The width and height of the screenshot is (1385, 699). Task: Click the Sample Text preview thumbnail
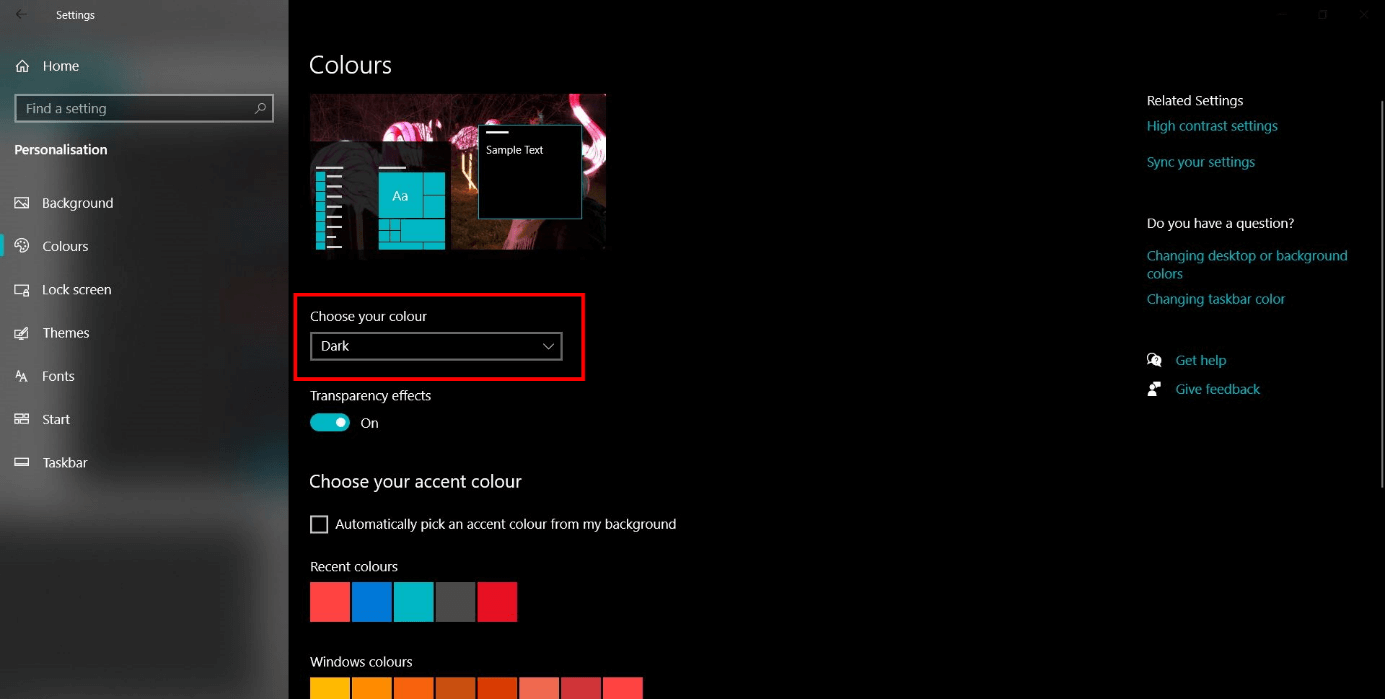(x=530, y=170)
